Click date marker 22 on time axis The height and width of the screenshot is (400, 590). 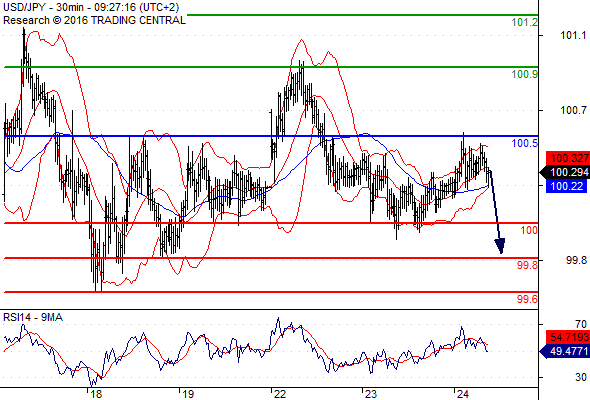pyautogui.click(x=280, y=394)
